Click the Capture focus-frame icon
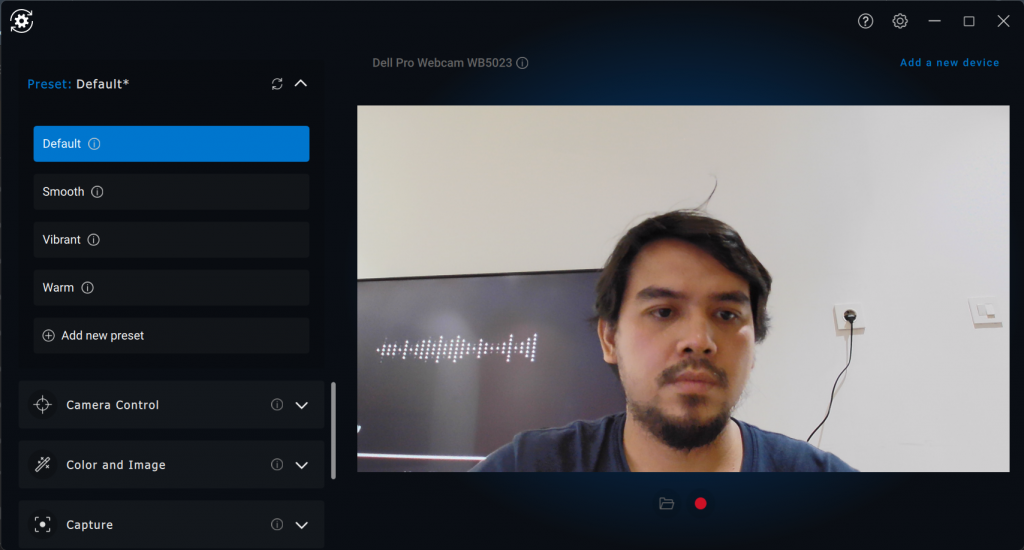This screenshot has width=1024, height=550. [x=42, y=525]
